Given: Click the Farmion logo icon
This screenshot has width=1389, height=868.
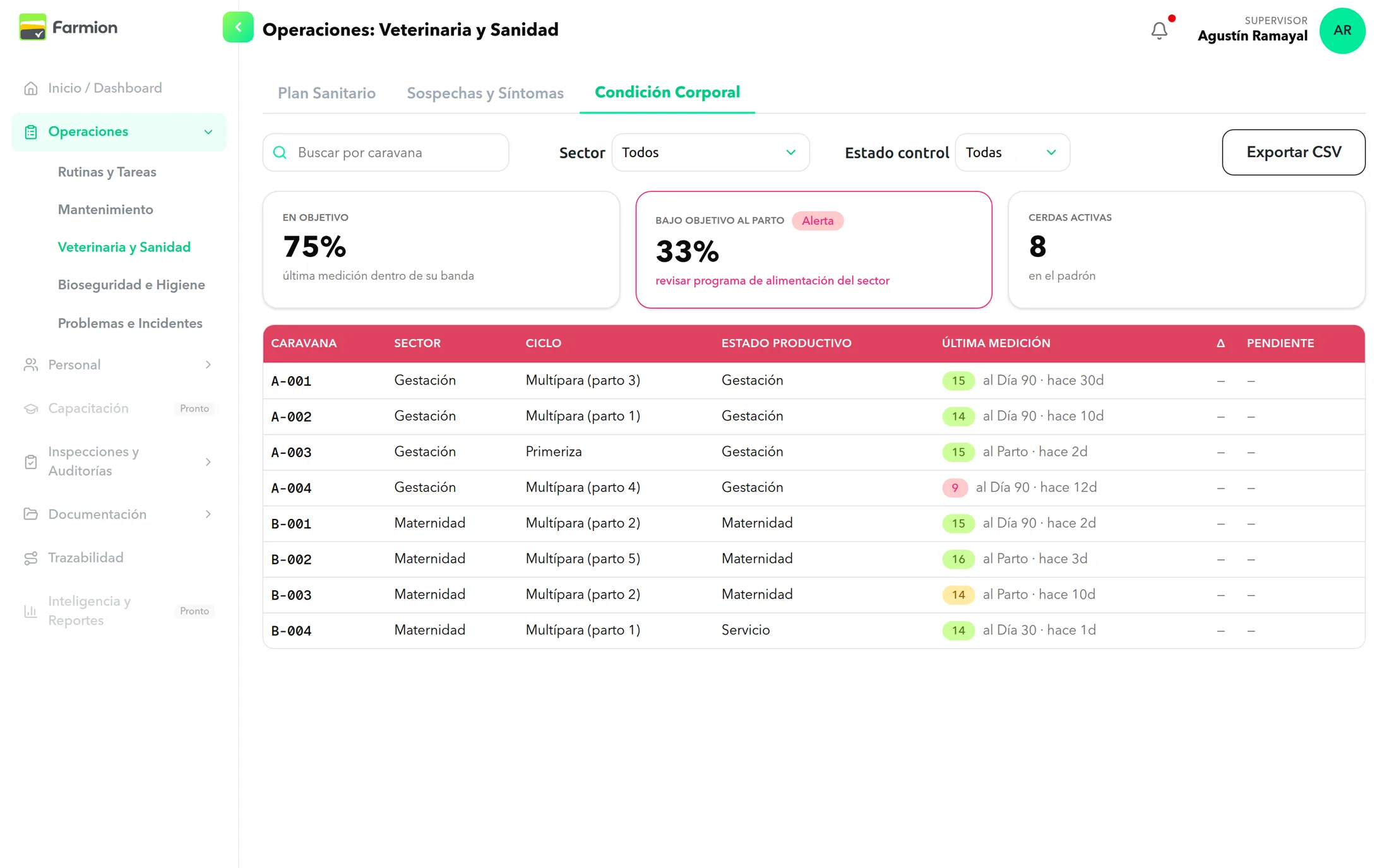Looking at the screenshot, I should click(x=33, y=27).
